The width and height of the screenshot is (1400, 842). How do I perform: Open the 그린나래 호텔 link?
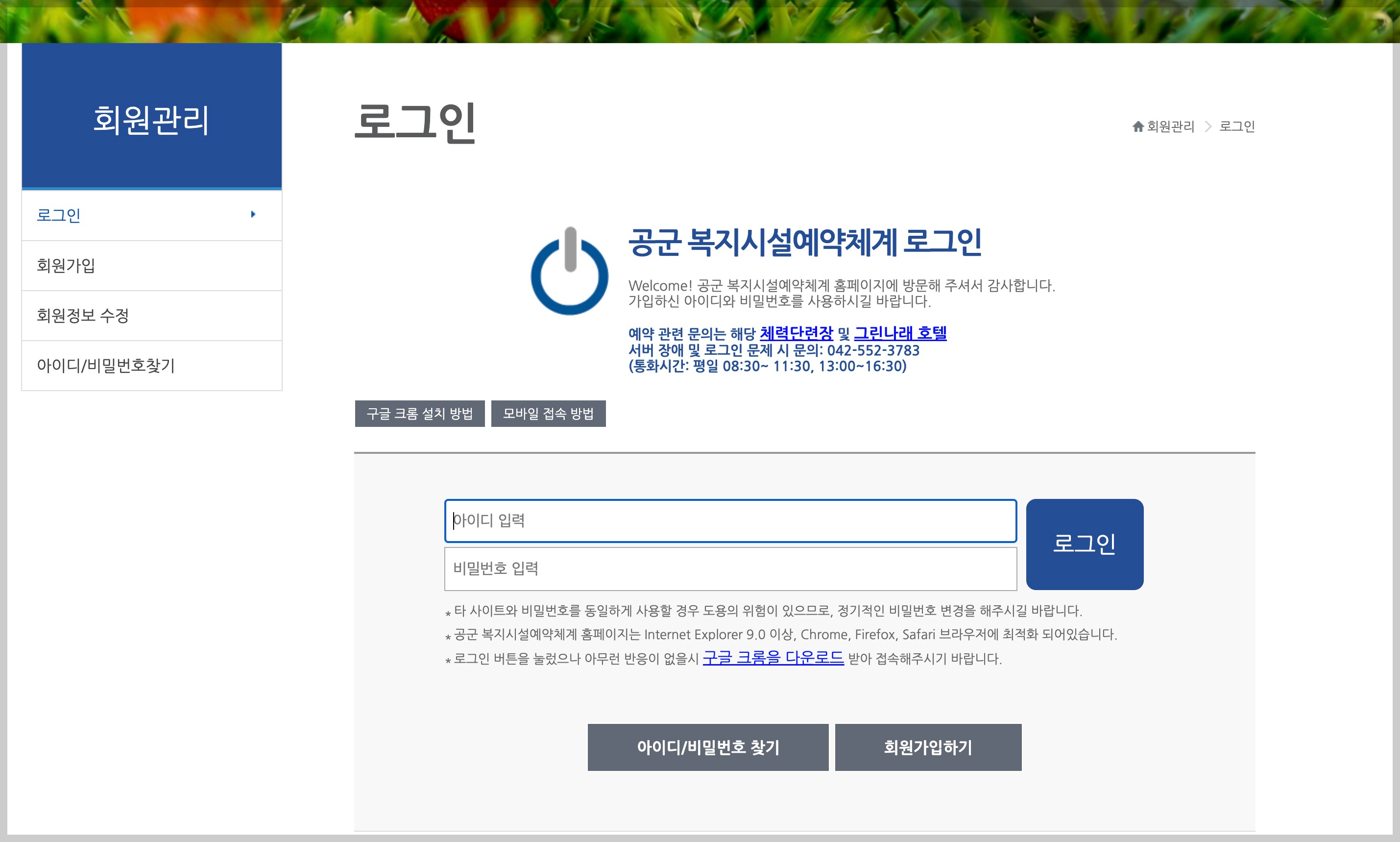900,334
